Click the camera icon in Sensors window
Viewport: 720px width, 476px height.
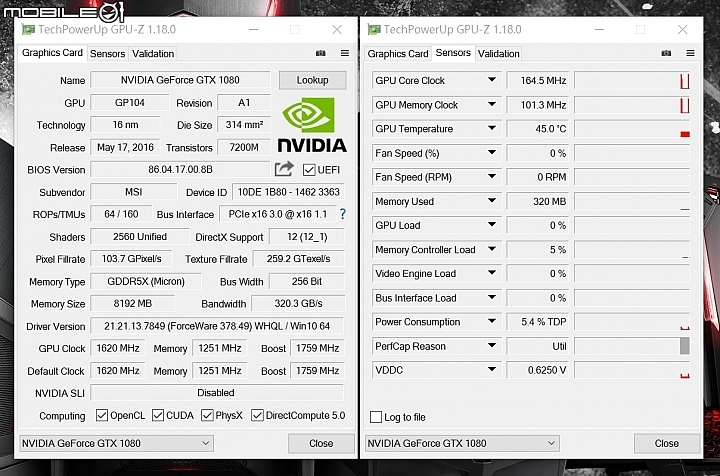(667, 53)
